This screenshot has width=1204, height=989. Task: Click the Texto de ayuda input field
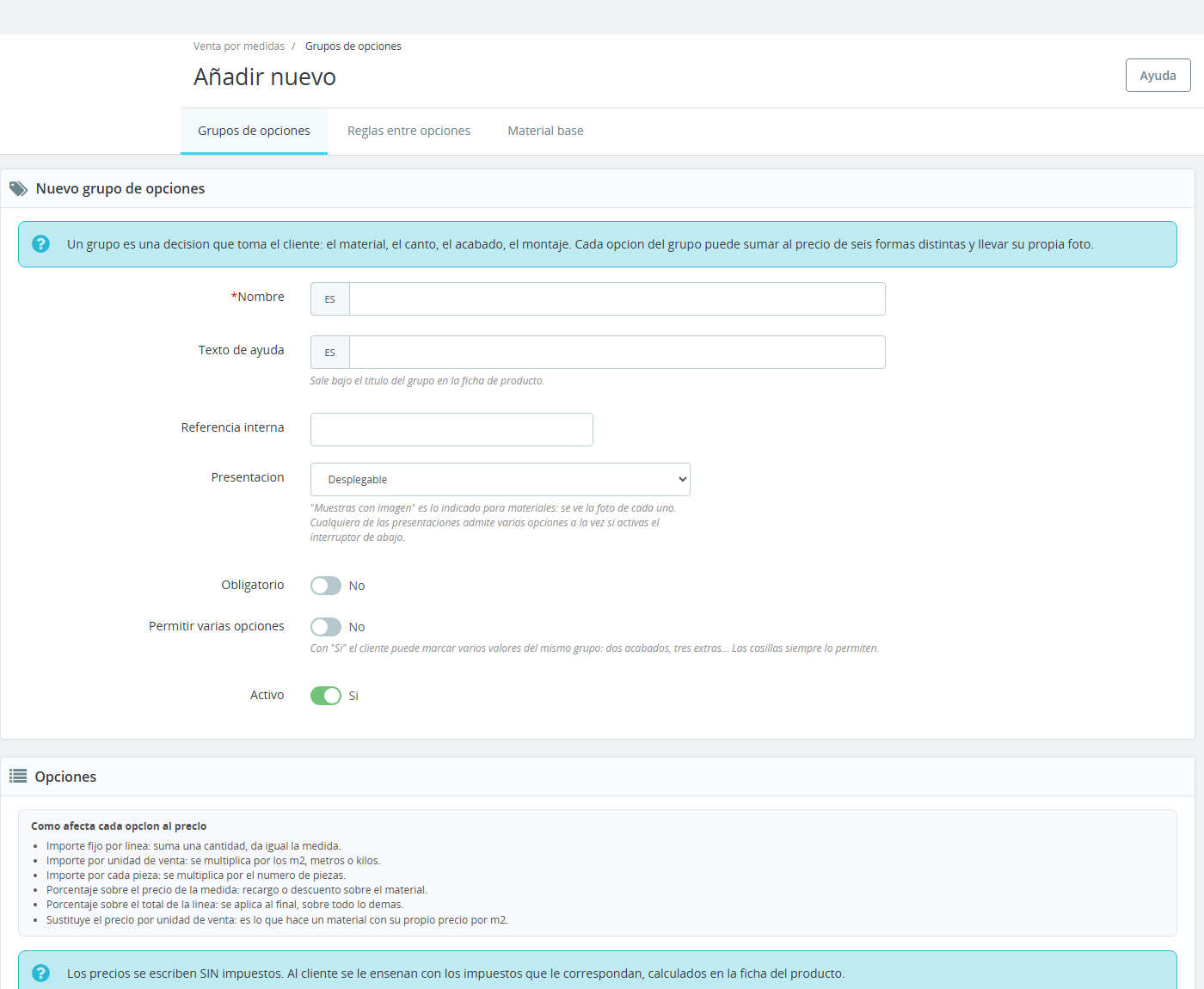617,353
